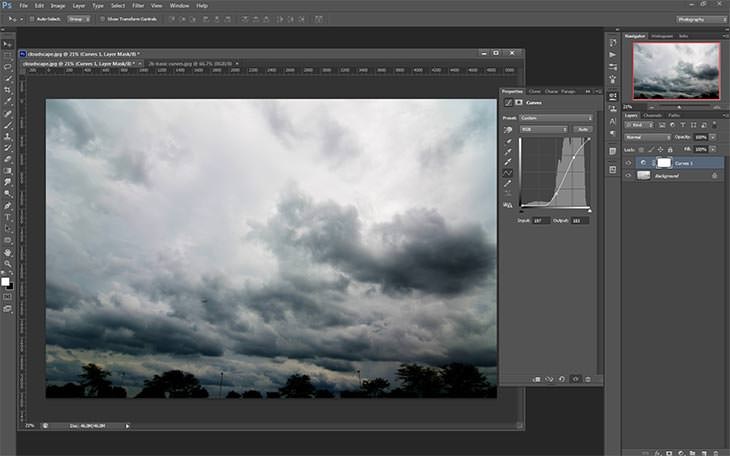
Task: Toggle lock transparent pixels
Action: (x=642, y=150)
